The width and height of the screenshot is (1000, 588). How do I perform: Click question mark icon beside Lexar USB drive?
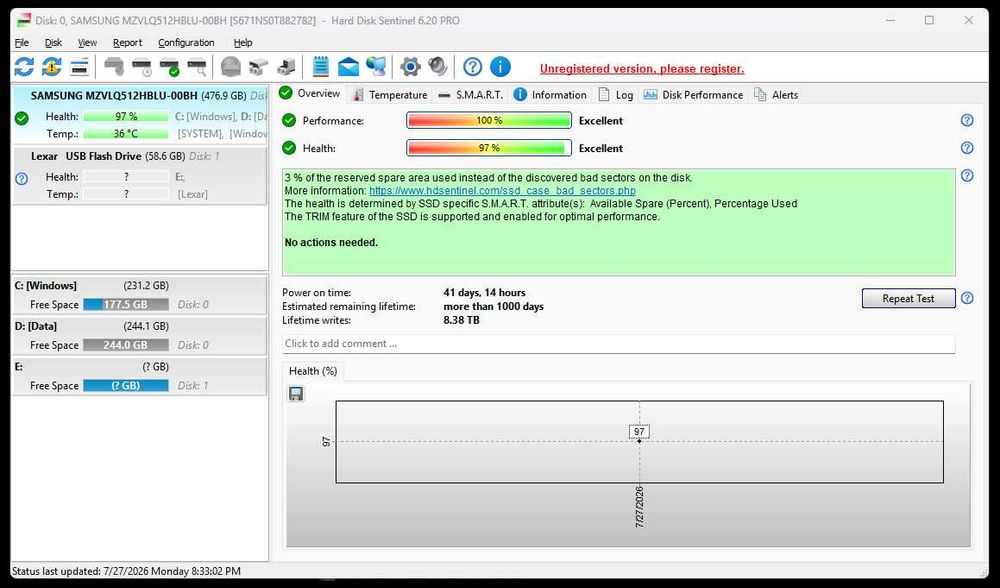click(x=21, y=179)
